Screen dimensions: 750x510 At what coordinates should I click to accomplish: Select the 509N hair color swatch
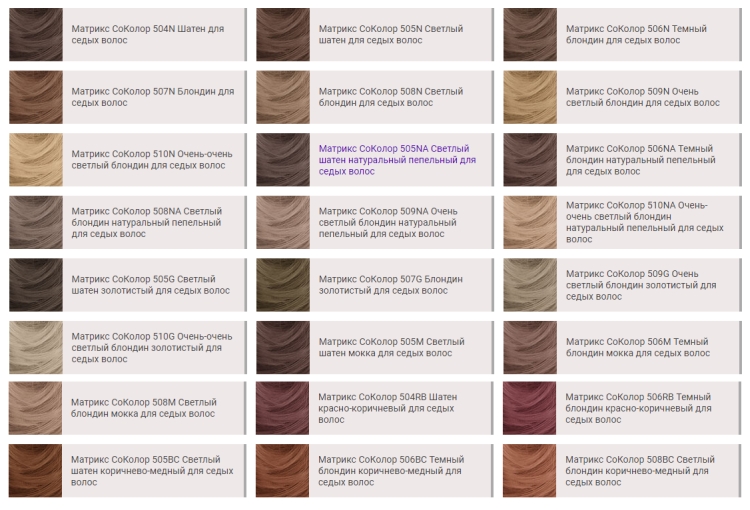point(530,97)
